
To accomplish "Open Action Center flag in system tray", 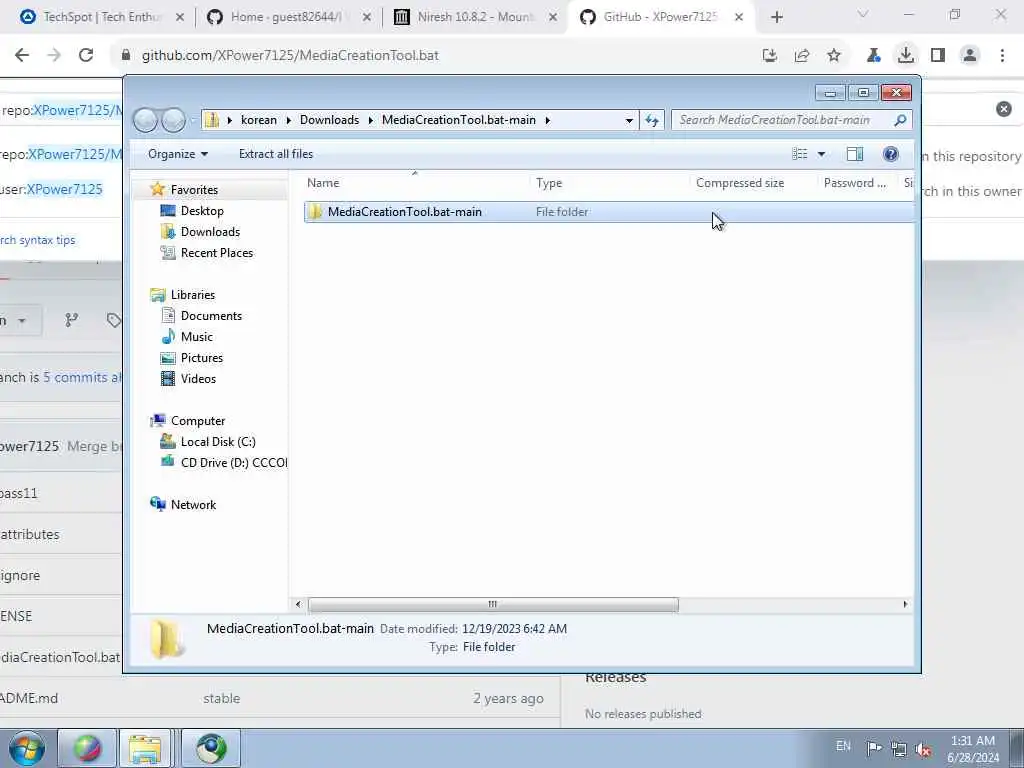I will coord(874,749).
